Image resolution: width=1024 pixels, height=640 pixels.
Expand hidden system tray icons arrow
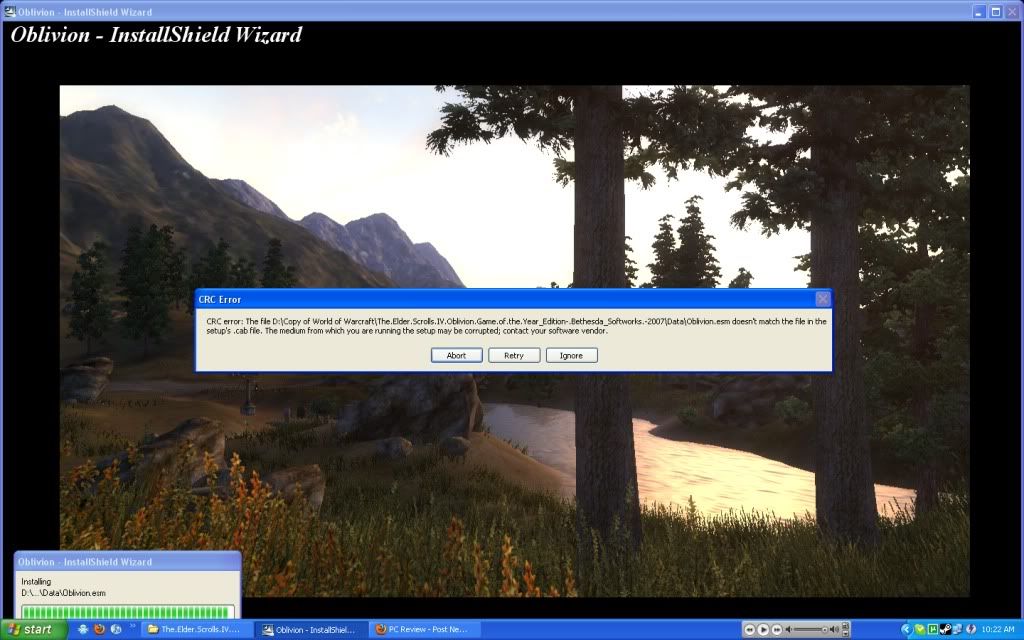click(906, 630)
